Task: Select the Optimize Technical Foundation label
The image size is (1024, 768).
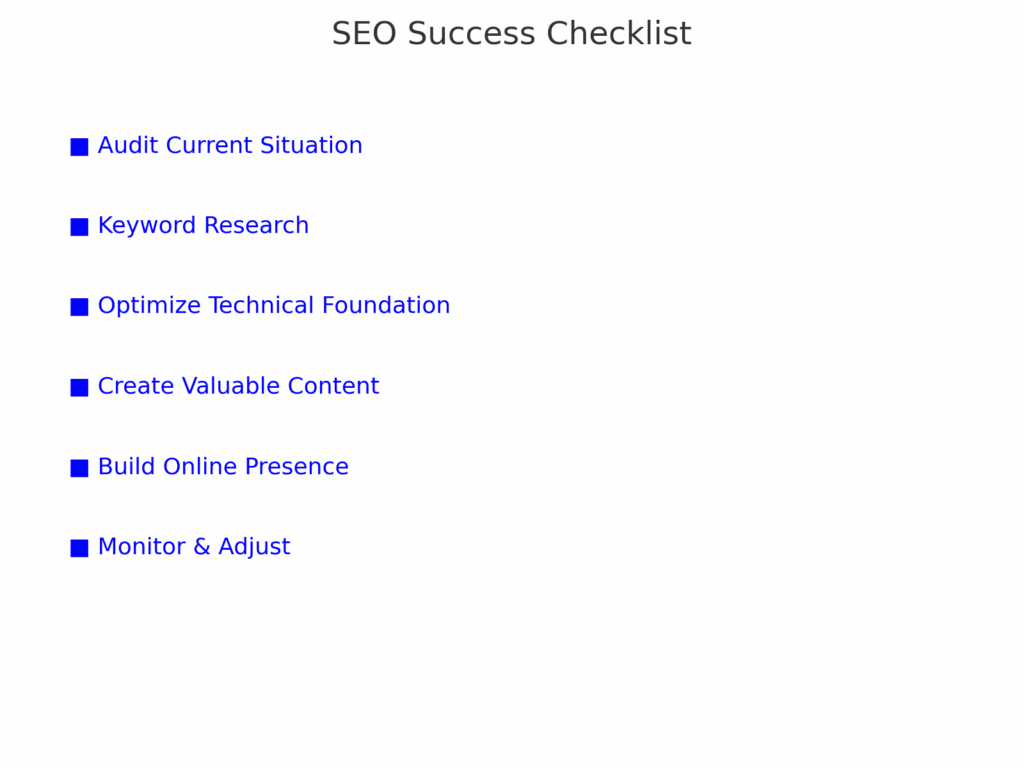Action: pos(274,306)
